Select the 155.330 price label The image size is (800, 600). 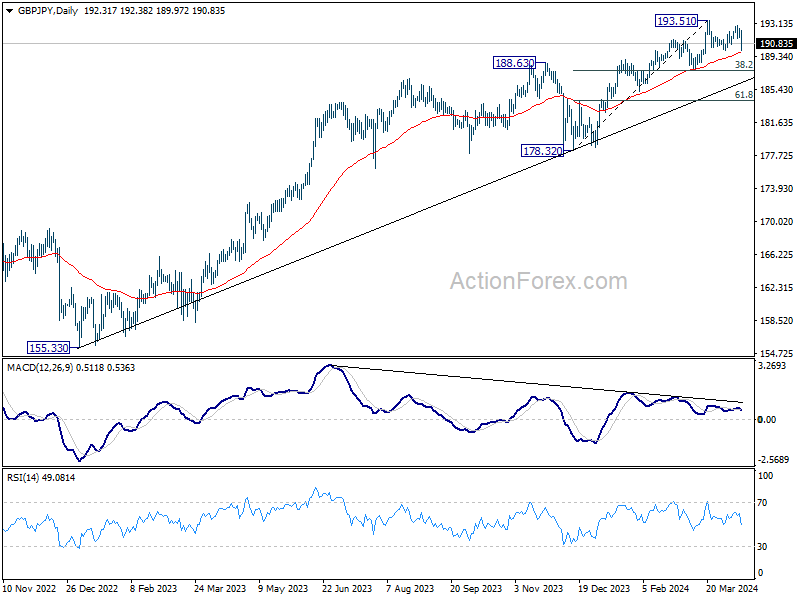pyautogui.click(x=48, y=348)
